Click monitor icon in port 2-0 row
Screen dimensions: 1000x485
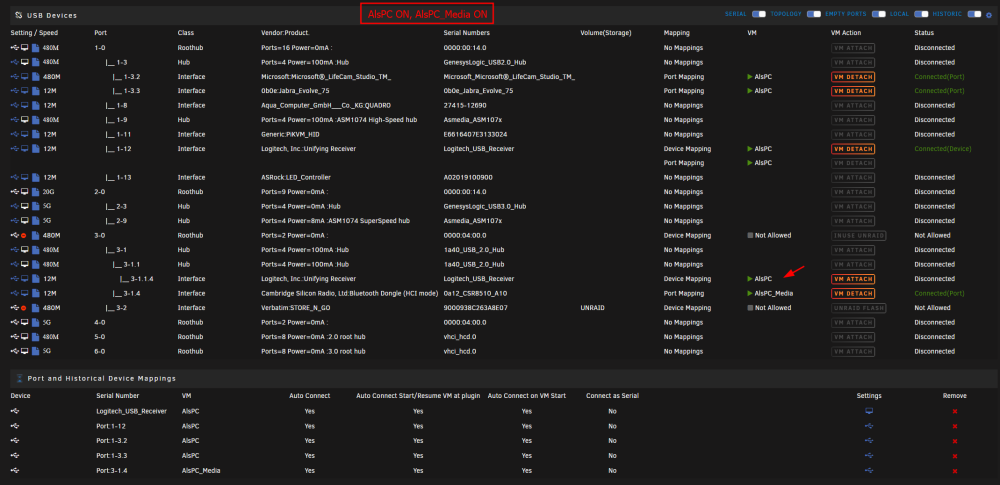(x=25, y=191)
